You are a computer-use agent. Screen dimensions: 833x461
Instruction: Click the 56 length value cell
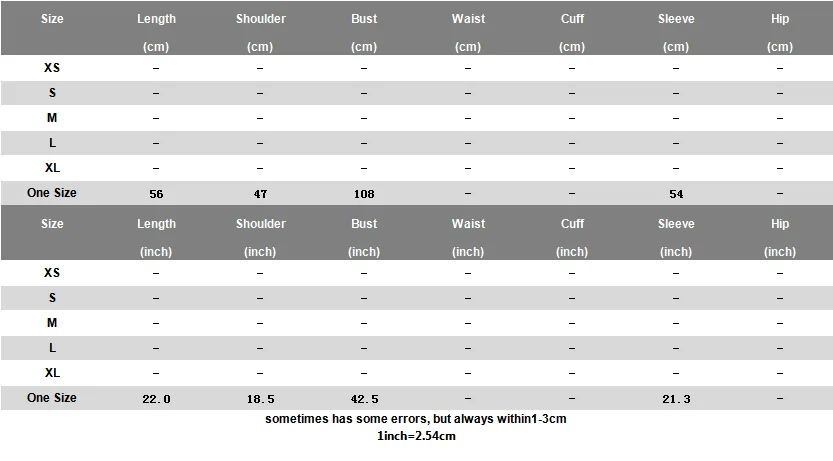pos(156,194)
